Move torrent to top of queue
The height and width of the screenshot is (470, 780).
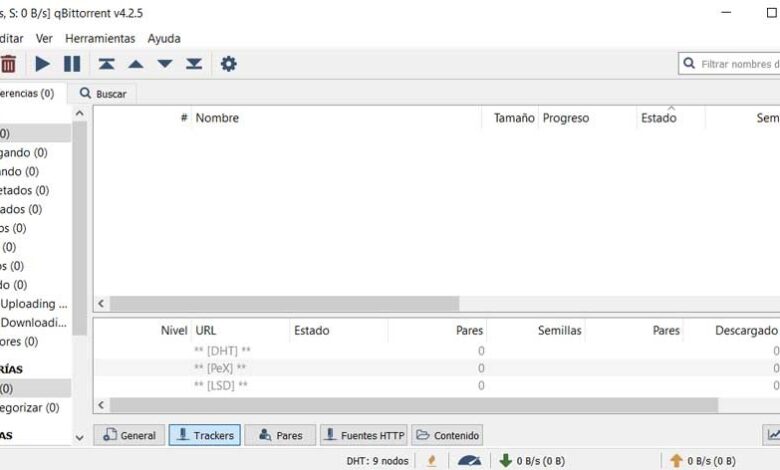click(x=106, y=64)
